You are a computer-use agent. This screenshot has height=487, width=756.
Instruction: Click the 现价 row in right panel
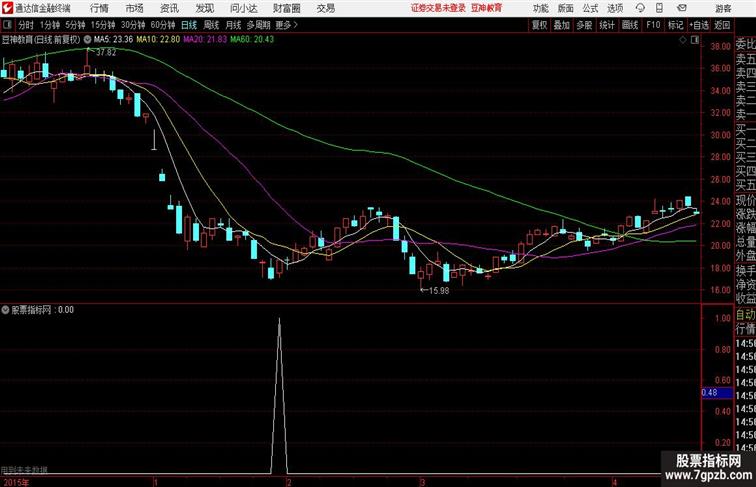[x=745, y=200]
